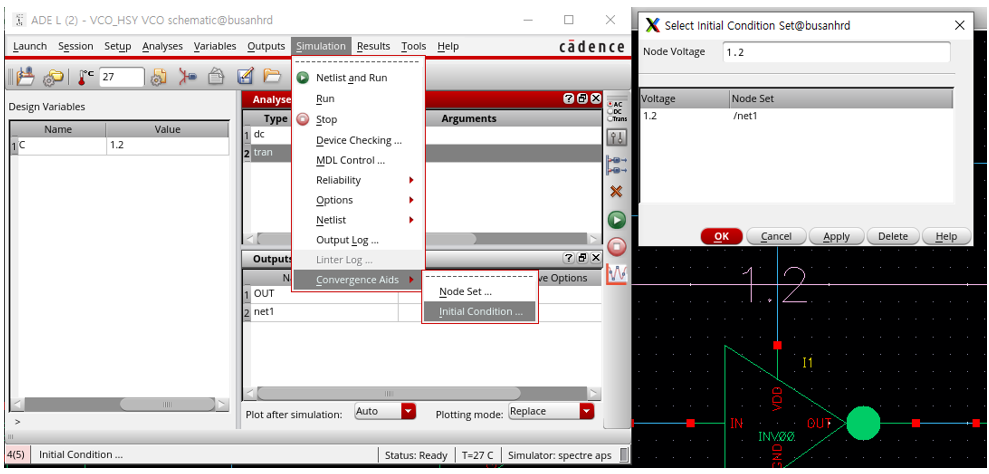Click the OUT row in Outputs
The width and height of the screenshot is (989, 474).
tap(423, 294)
